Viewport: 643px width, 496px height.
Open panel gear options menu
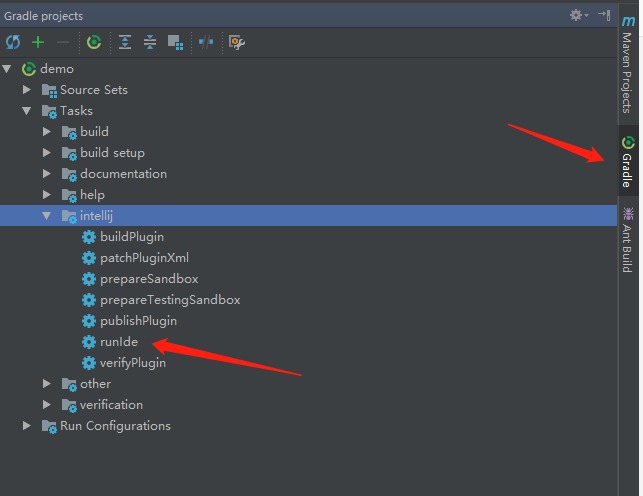click(579, 15)
